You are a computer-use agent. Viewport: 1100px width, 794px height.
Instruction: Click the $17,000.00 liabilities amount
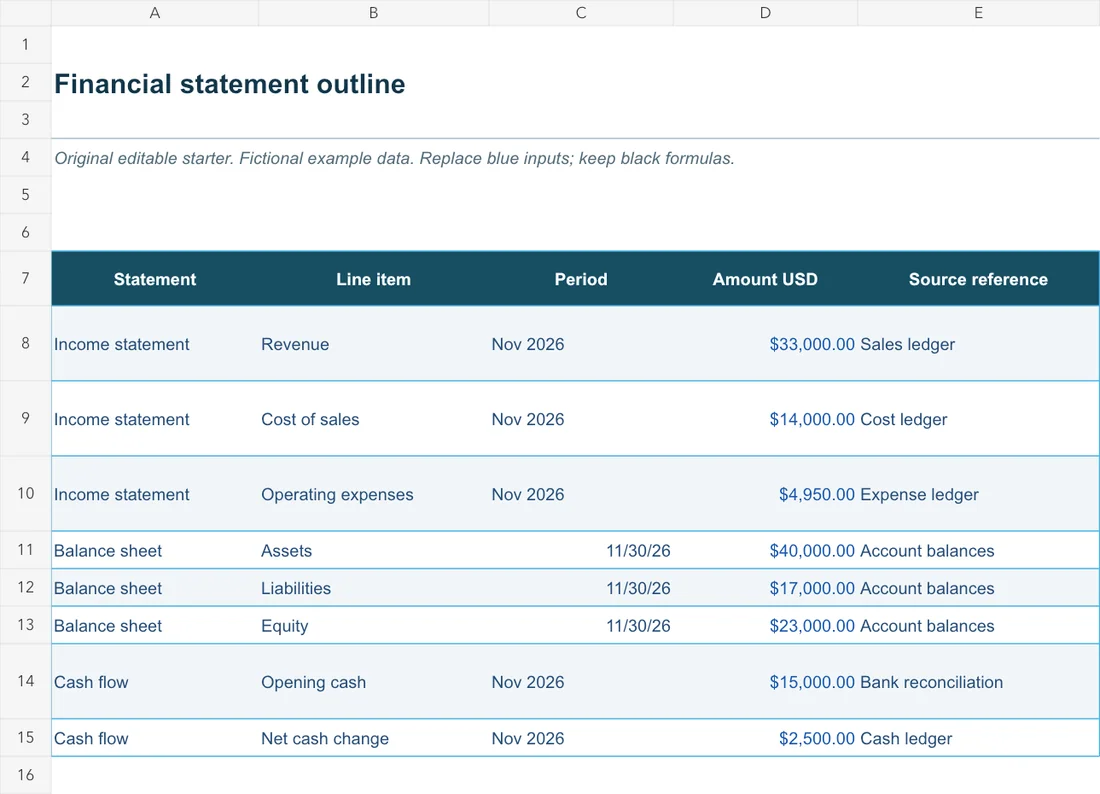point(812,588)
